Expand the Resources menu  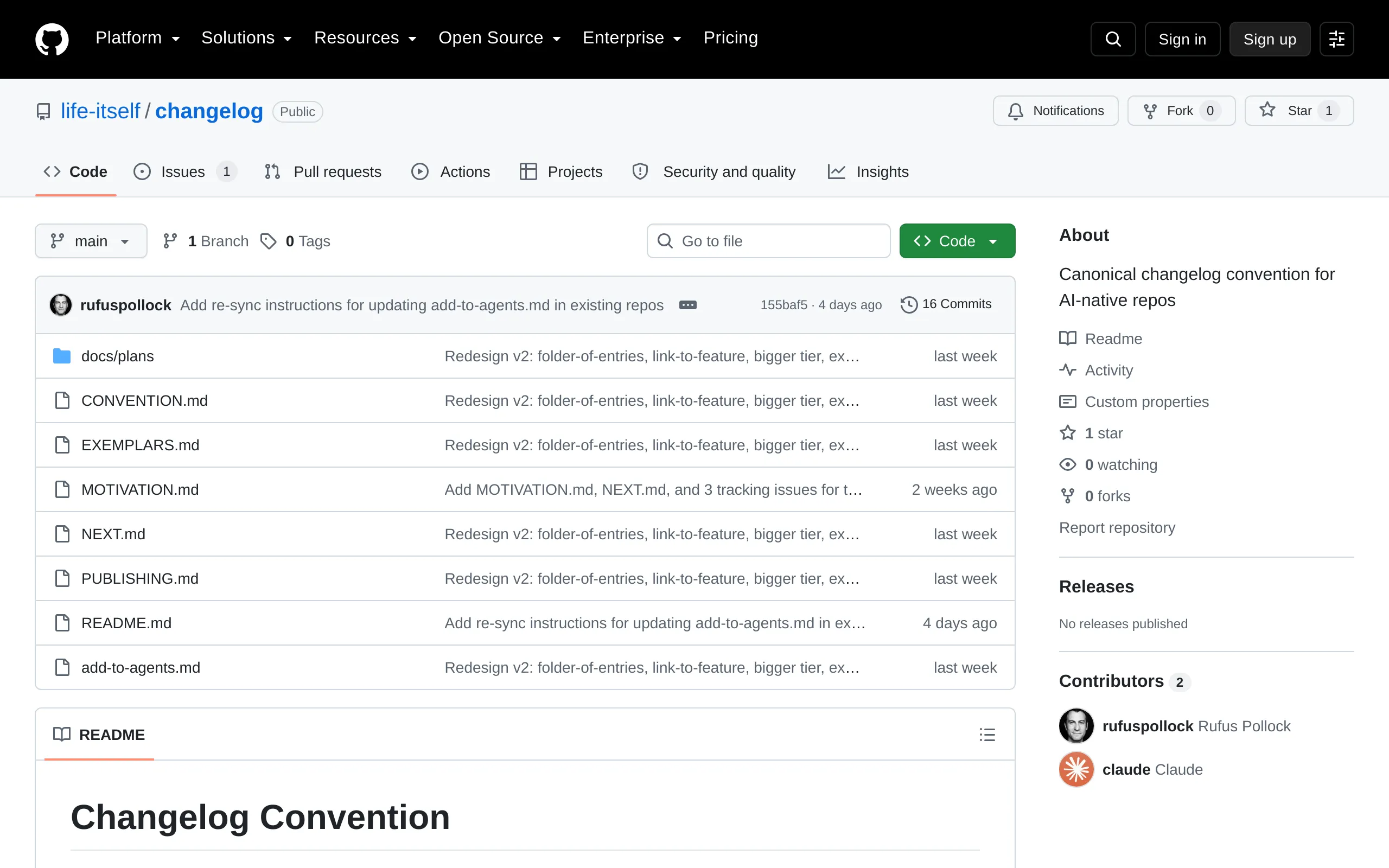[x=365, y=38]
